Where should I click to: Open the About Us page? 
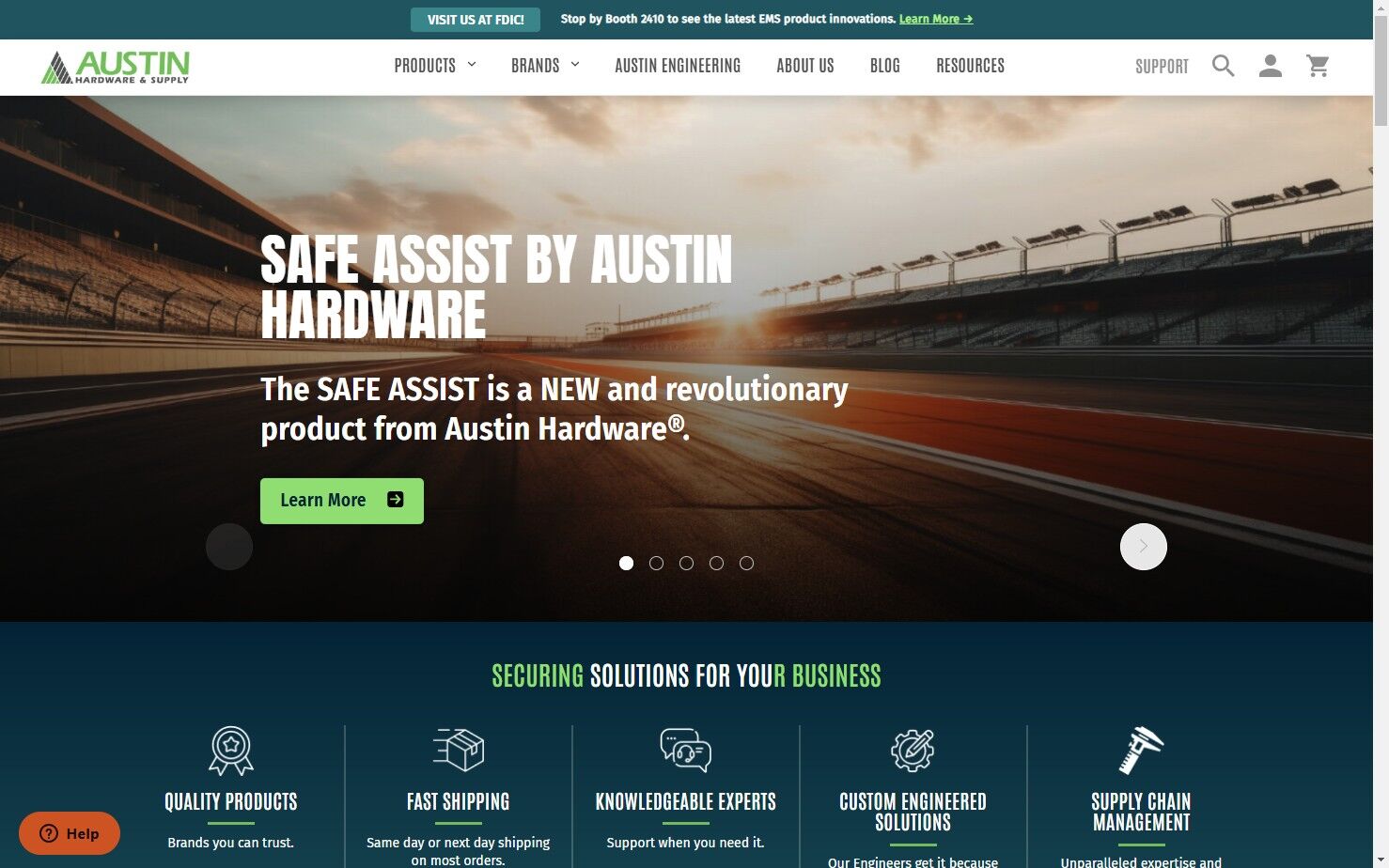point(805,66)
